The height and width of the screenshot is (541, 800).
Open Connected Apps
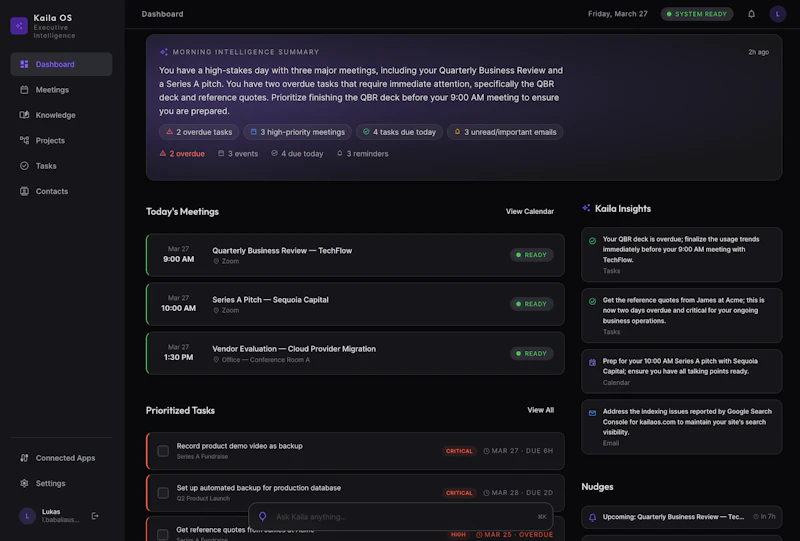tap(61, 458)
